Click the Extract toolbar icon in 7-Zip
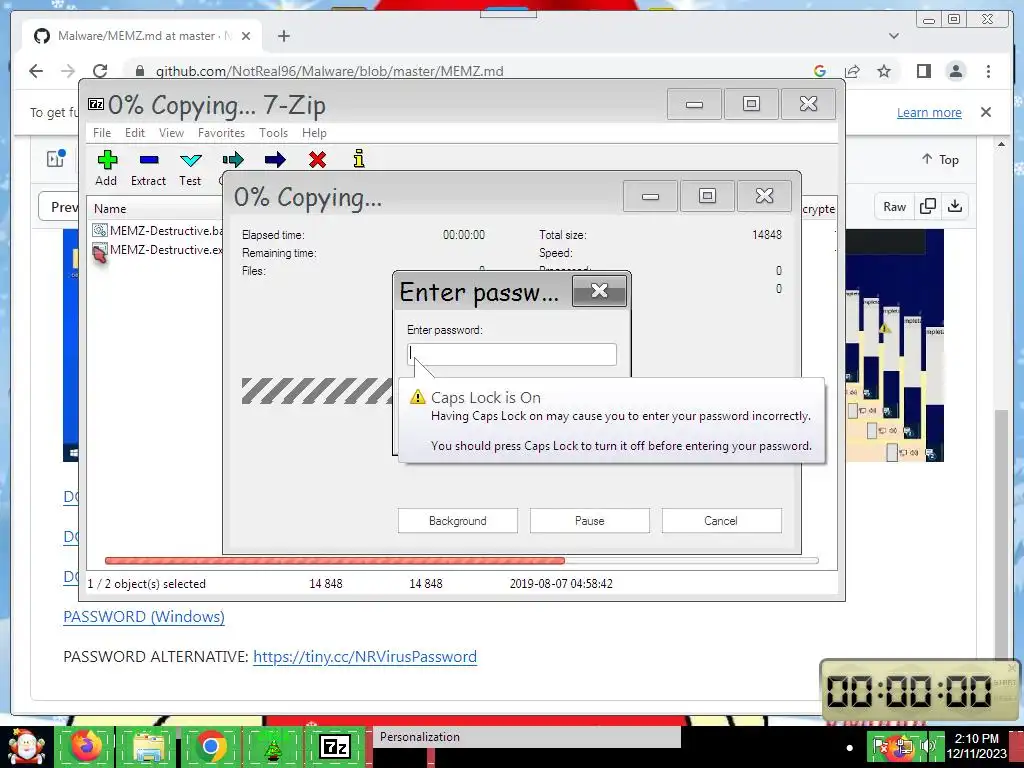 click(x=148, y=168)
